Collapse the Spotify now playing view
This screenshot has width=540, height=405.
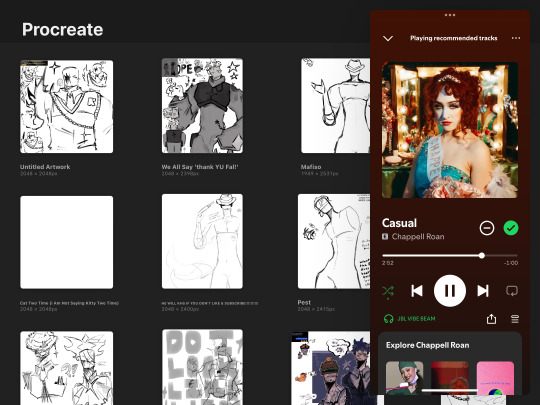[x=388, y=38]
